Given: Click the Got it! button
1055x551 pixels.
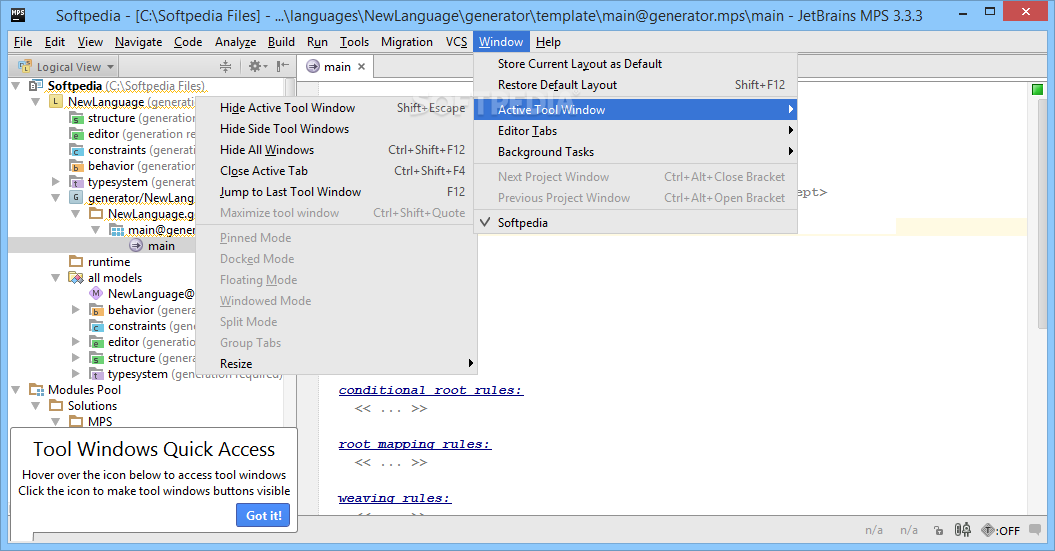Looking at the screenshot, I should 263,515.
